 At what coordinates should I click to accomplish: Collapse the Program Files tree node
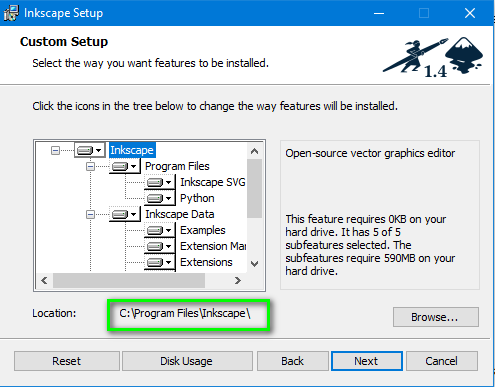point(90,166)
